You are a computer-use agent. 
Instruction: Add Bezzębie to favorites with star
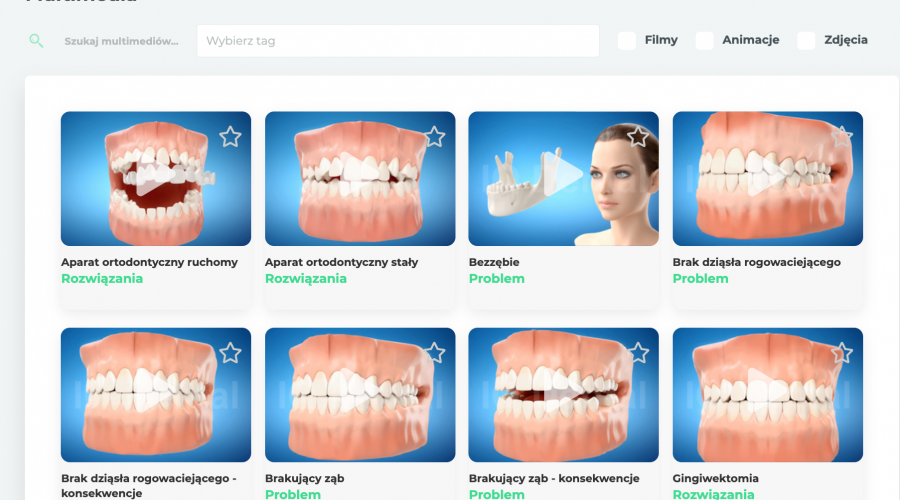[638, 137]
